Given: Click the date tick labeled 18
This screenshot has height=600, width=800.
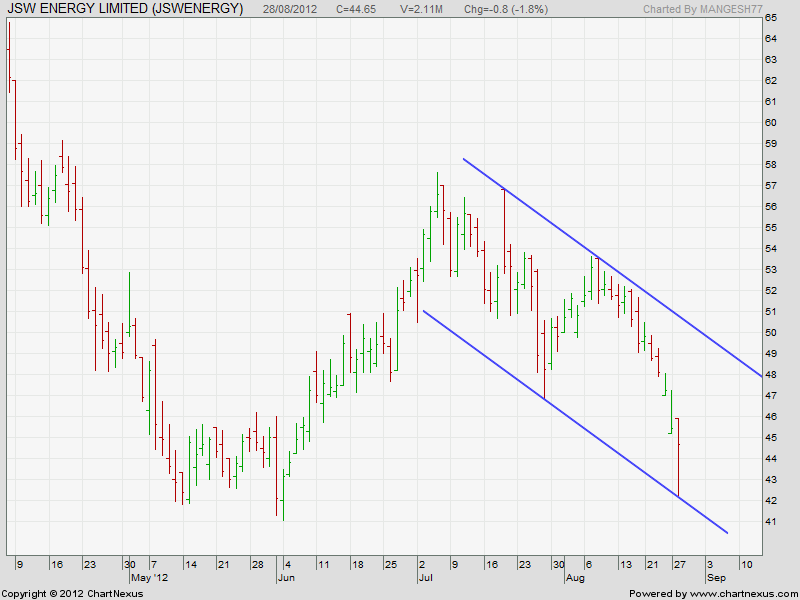Looking at the screenshot, I should [x=357, y=564].
